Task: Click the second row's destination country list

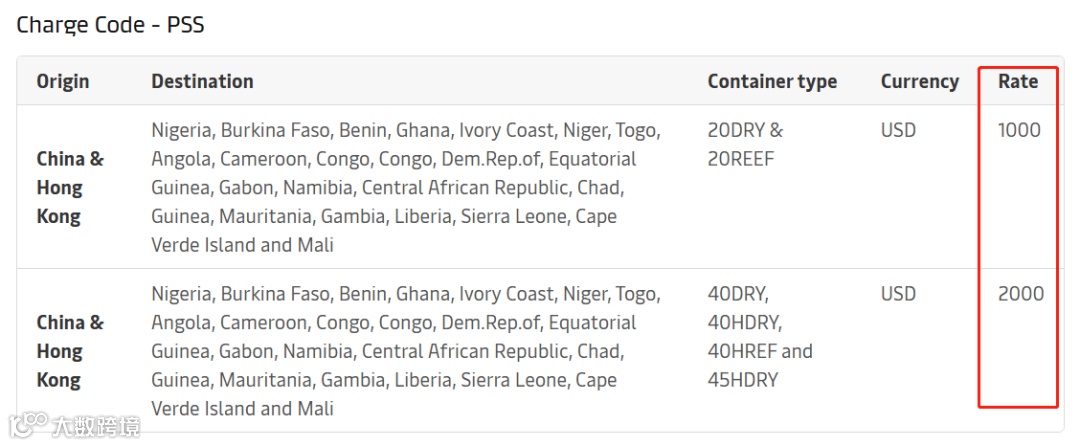Action: (405, 351)
